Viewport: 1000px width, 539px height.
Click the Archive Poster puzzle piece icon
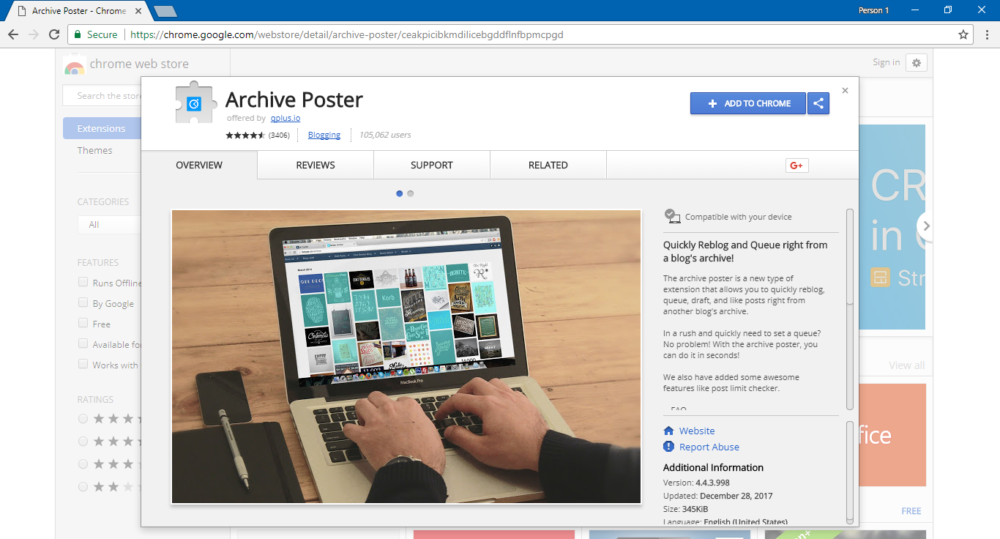[194, 103]
